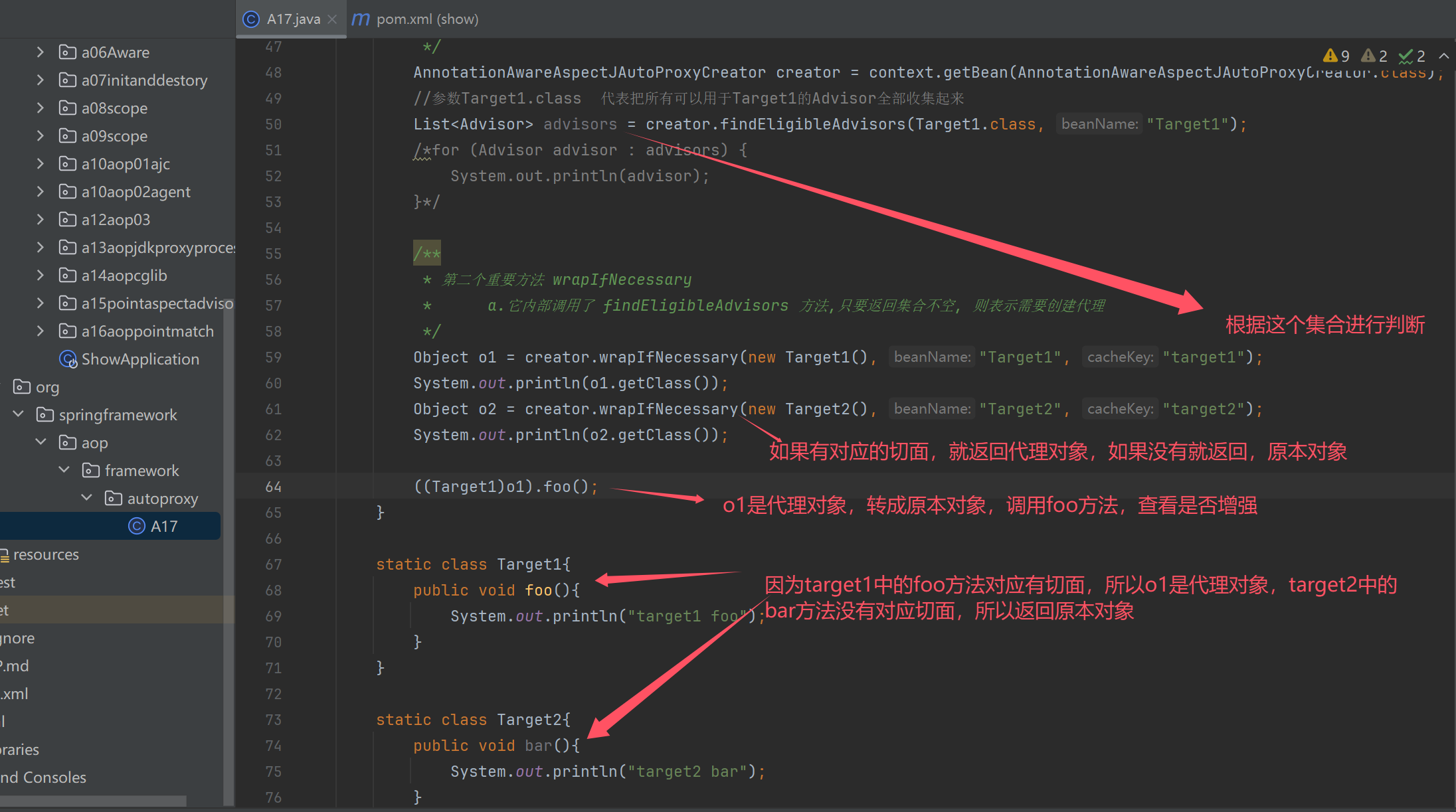Select the springframework folder icon
The height and width of the screenshot is (812, 1456).
(x=45, y=414)
